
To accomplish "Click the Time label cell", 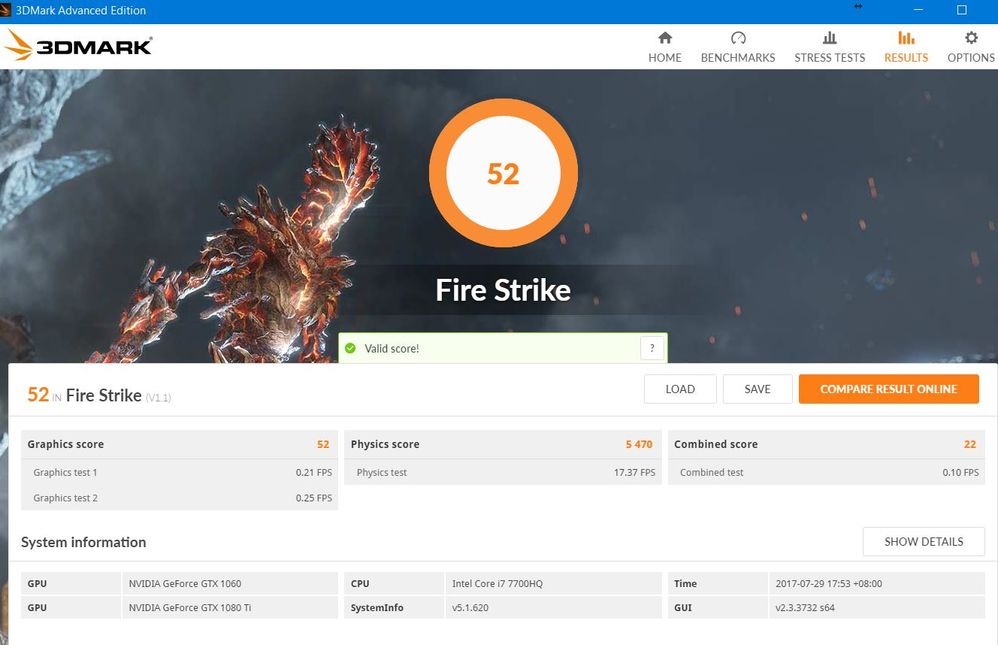I will (717, 583).
